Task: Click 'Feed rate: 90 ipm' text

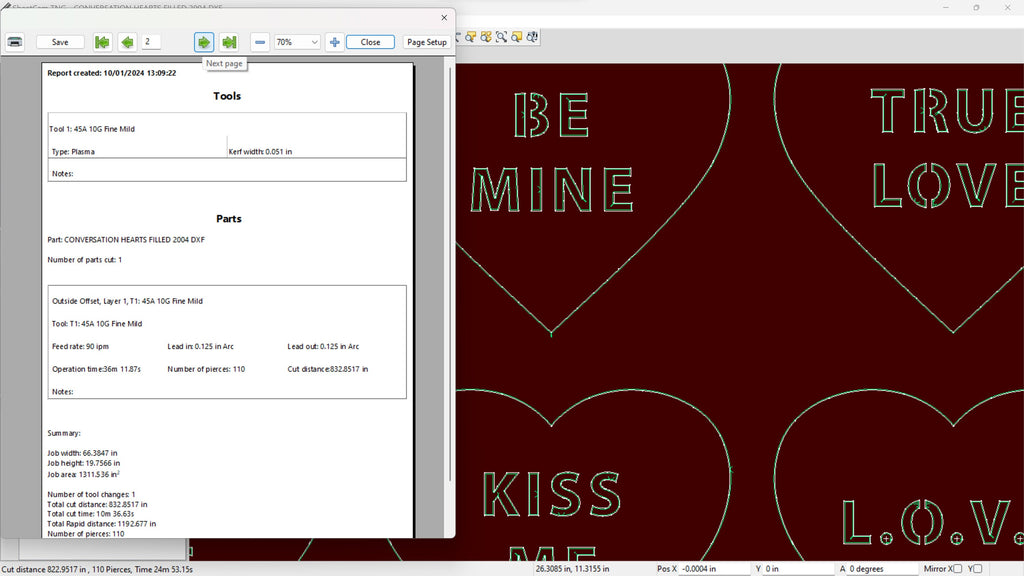Action: point(80,347)
